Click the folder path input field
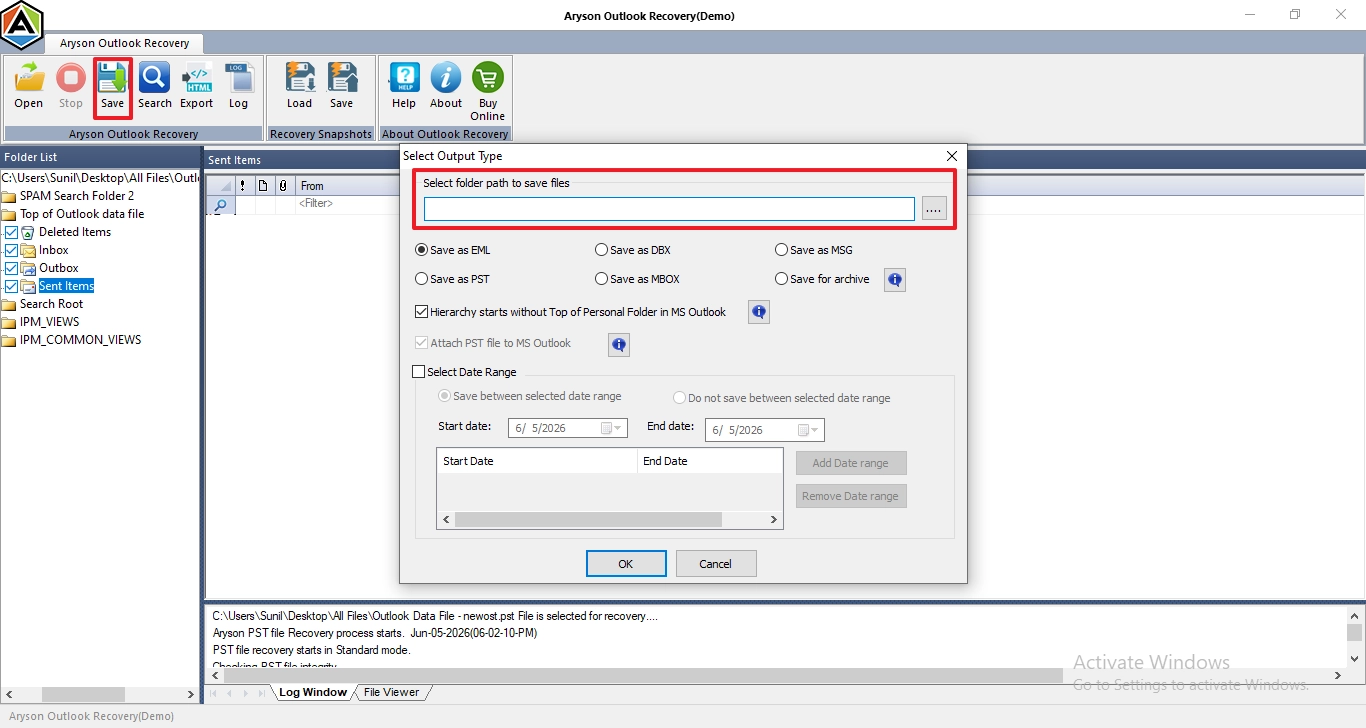The height and width of the screenshot is (728, 1366). pyautogui.click(x=669, y=209)
